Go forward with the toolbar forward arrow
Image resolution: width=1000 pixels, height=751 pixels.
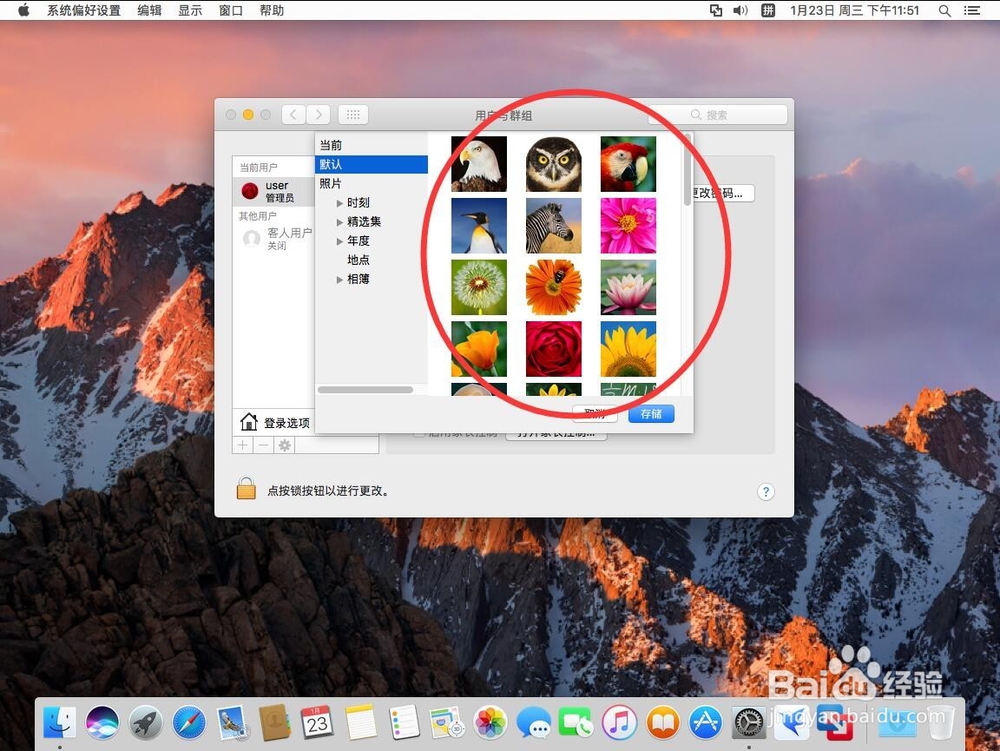click(x=318, y=115)
